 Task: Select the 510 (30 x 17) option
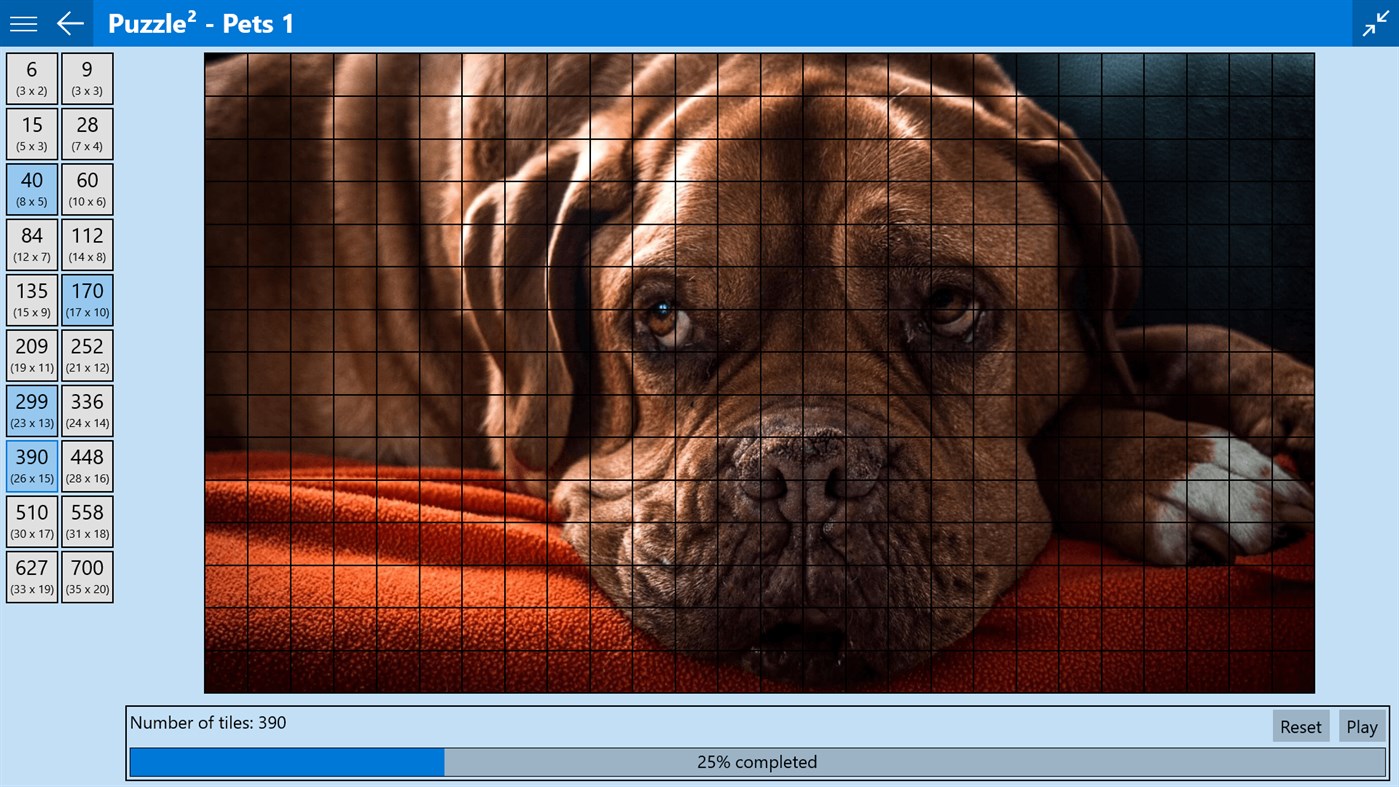click(31, 521)
